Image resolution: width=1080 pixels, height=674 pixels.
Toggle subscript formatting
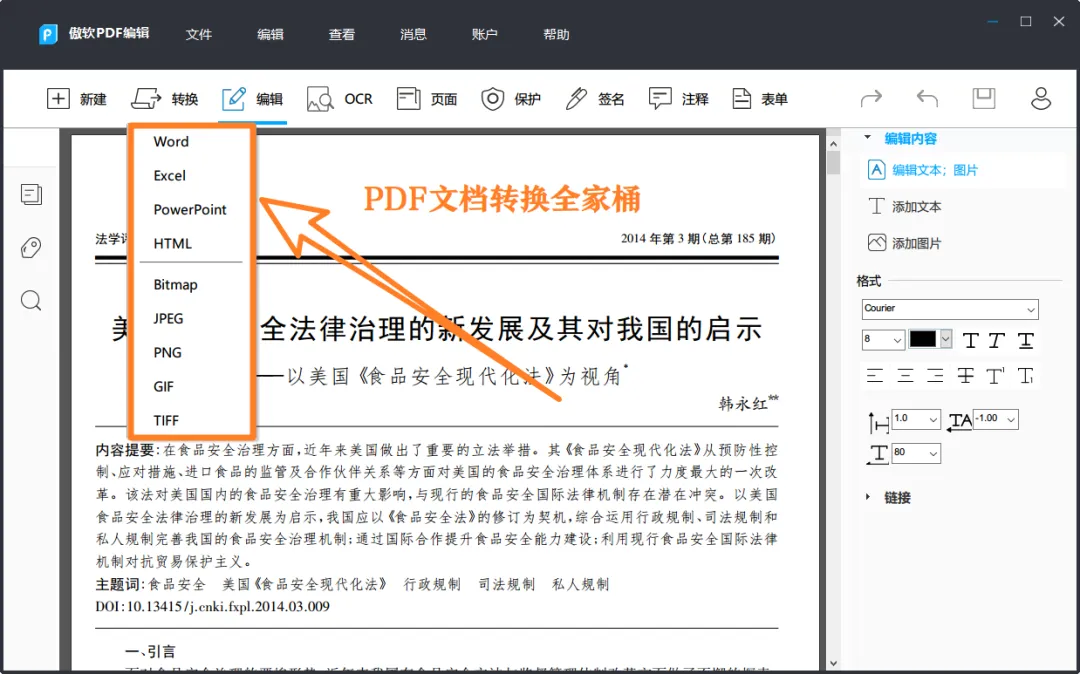[x=1026, y=376]
